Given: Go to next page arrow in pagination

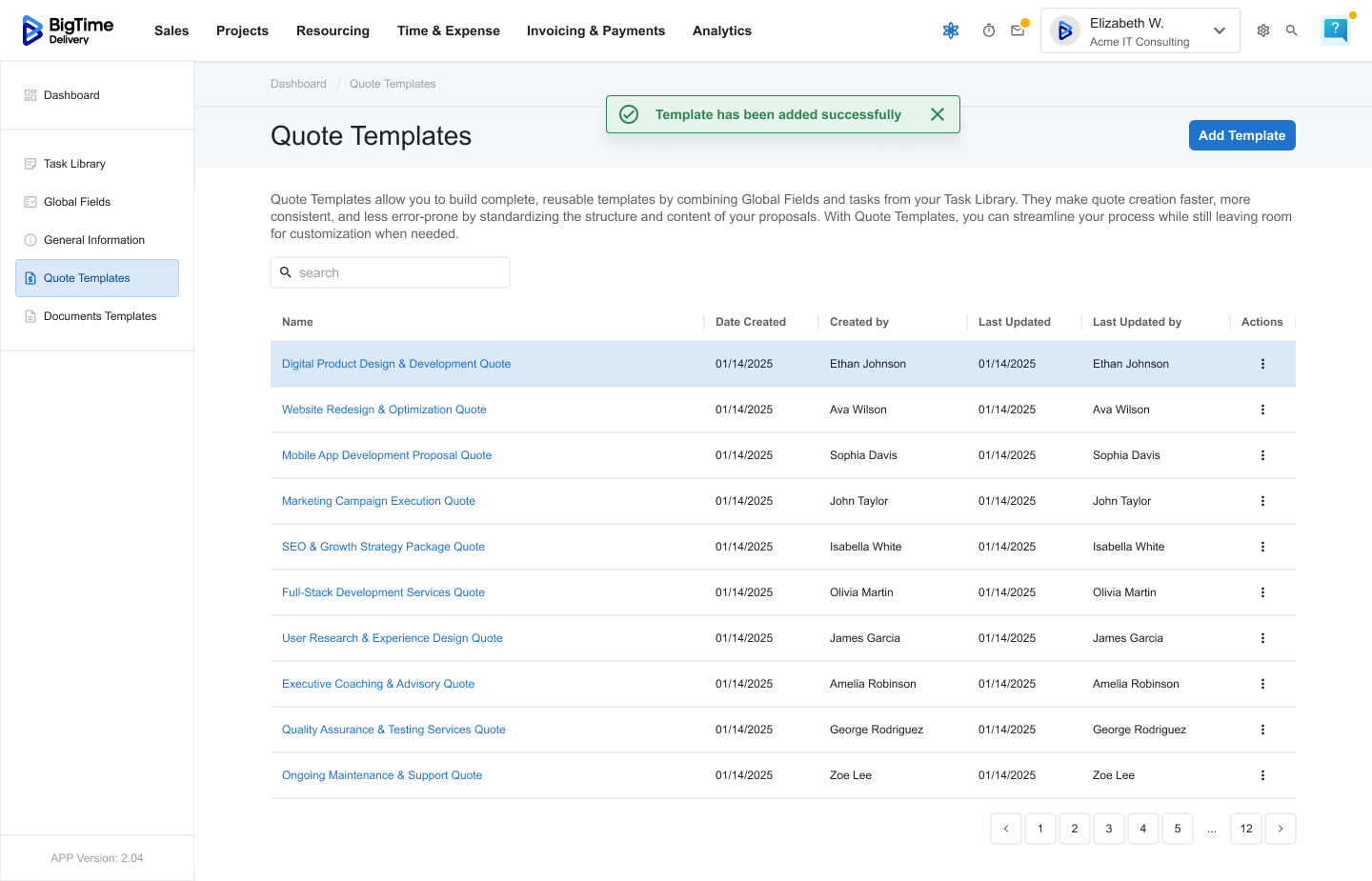Looking at the screenshot, I should tap(1281, 829).
